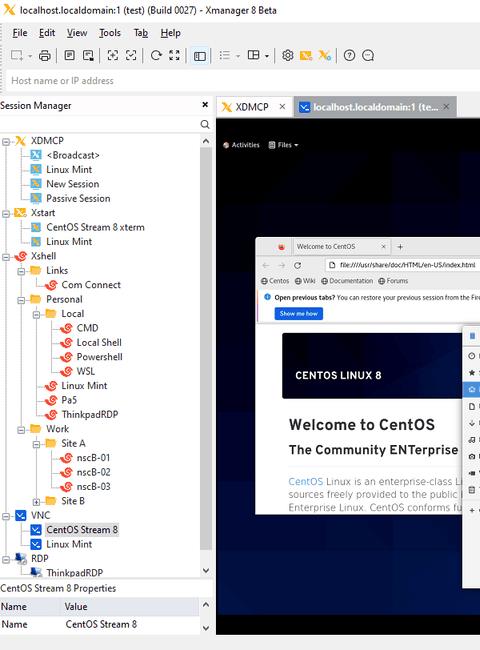
Task: Collapse the Xshell tree node
Action: [x=6, y=257]
